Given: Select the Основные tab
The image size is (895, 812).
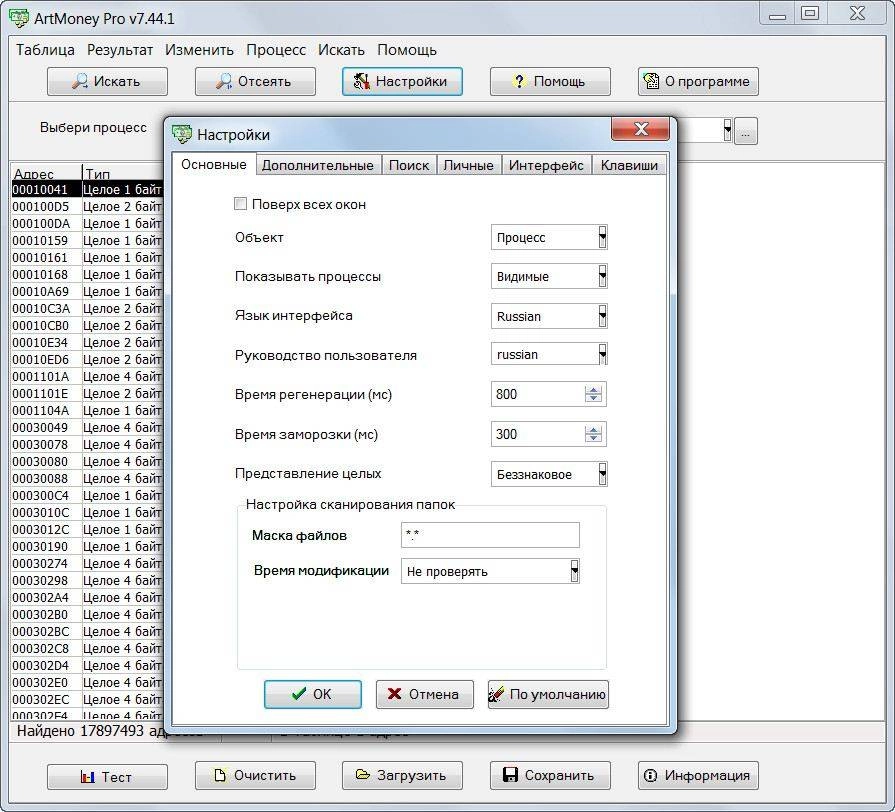Looking at the screenshot, I should point(214,164).
